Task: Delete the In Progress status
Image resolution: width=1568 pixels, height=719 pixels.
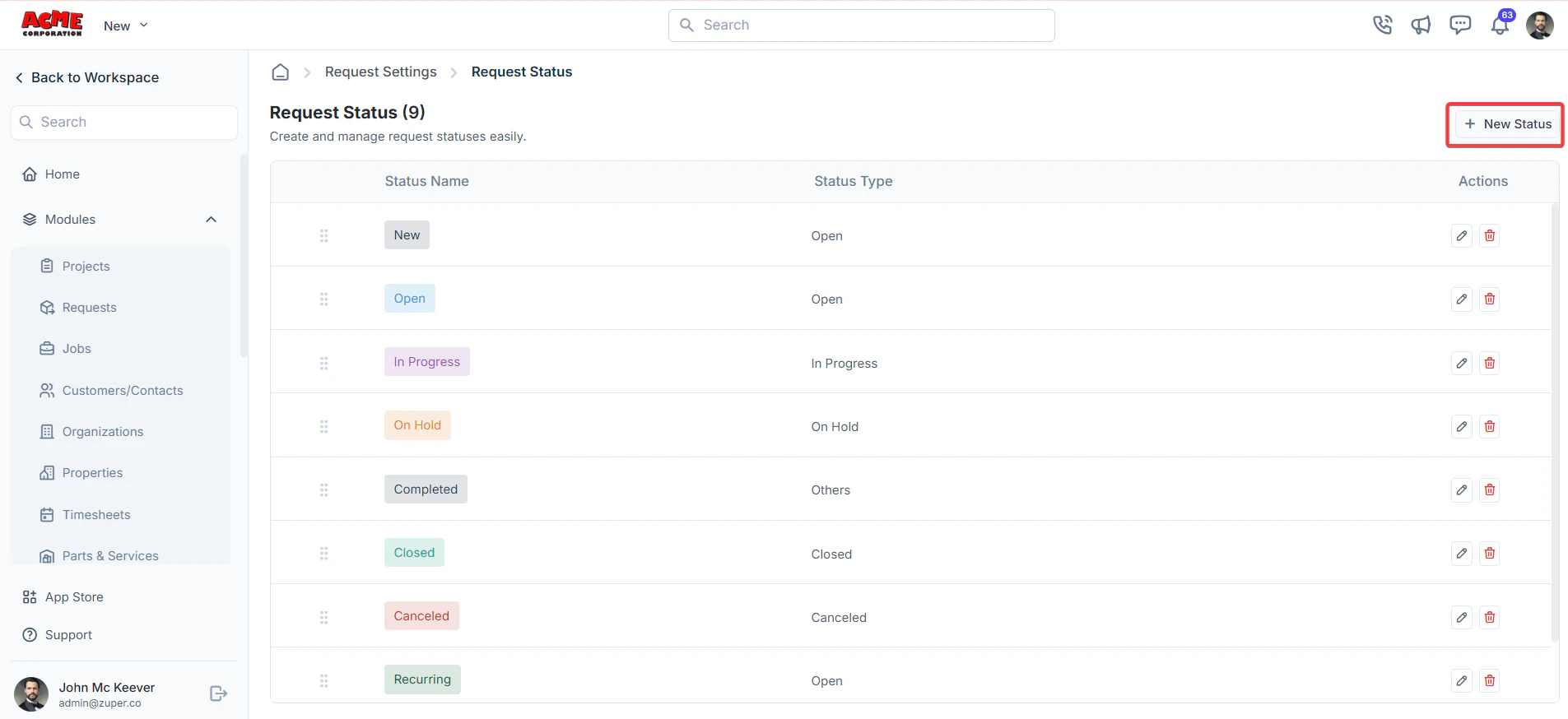Action: [x=1490, y=363]
